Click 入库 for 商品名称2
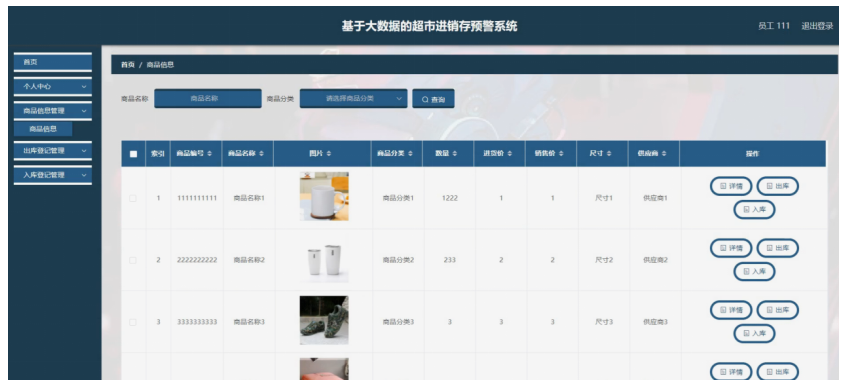This screenshot has width=853, height=384. (754, 271)
